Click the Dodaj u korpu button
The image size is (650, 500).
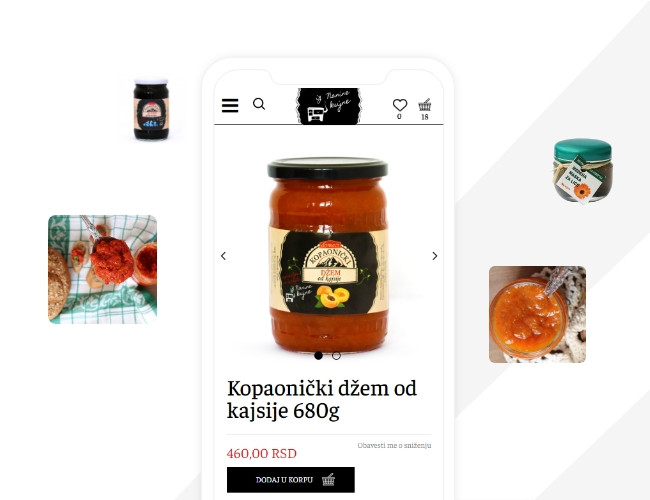pyautogui.click(x=291, y=480)
